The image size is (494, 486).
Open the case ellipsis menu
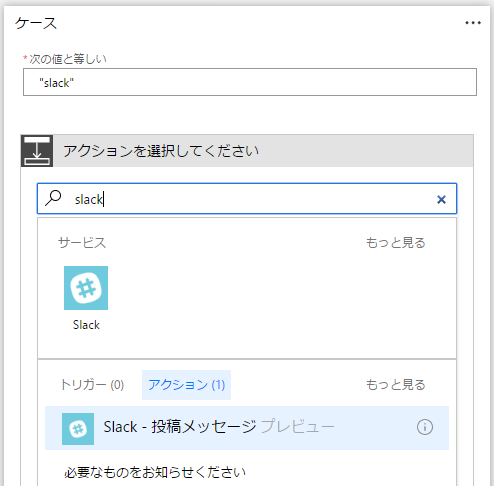click(x=473, y=23)
